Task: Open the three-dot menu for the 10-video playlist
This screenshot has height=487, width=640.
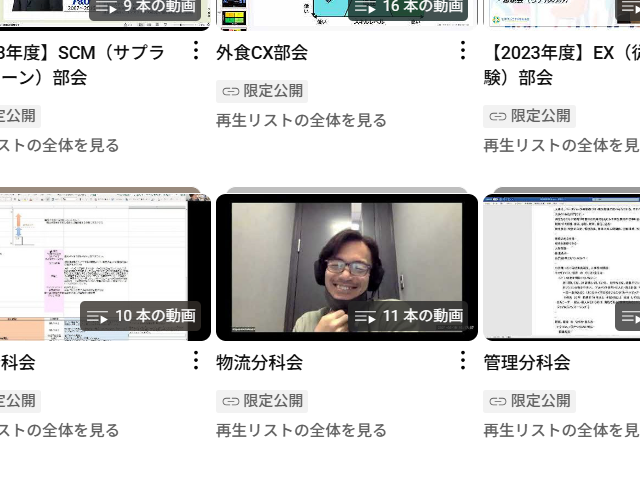Action: (x=196, y=360)
